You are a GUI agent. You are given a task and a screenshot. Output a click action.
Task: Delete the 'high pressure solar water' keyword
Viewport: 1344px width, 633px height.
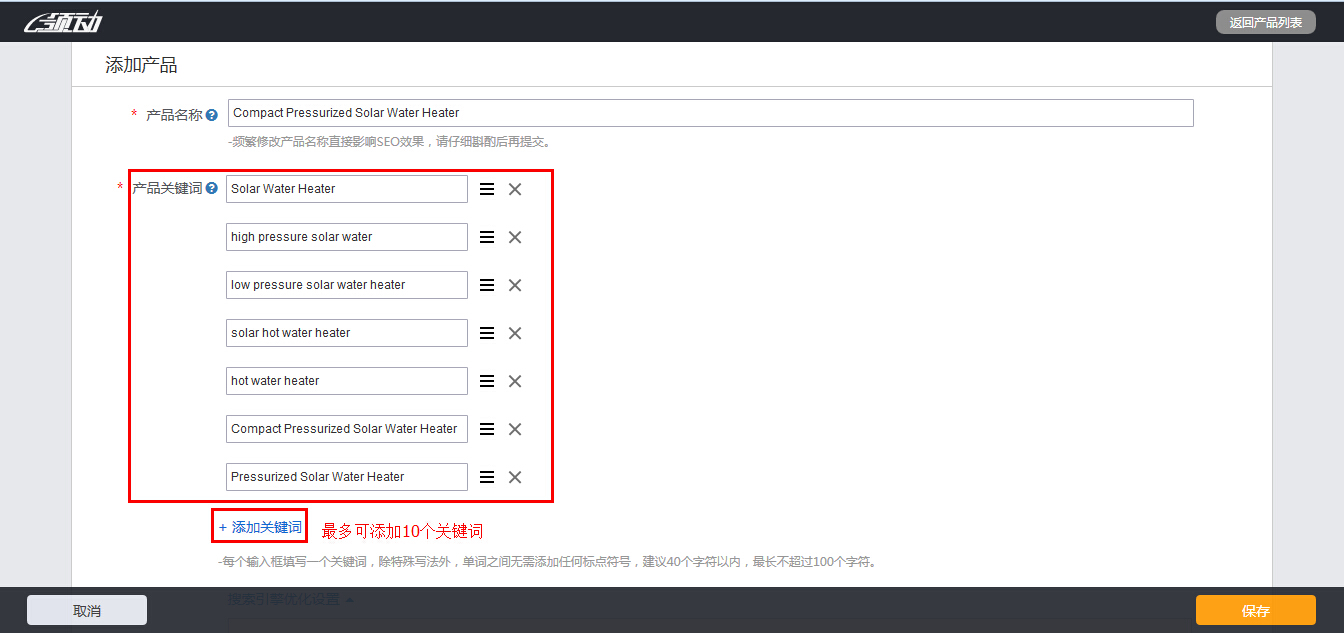click(x=515, y=237)
